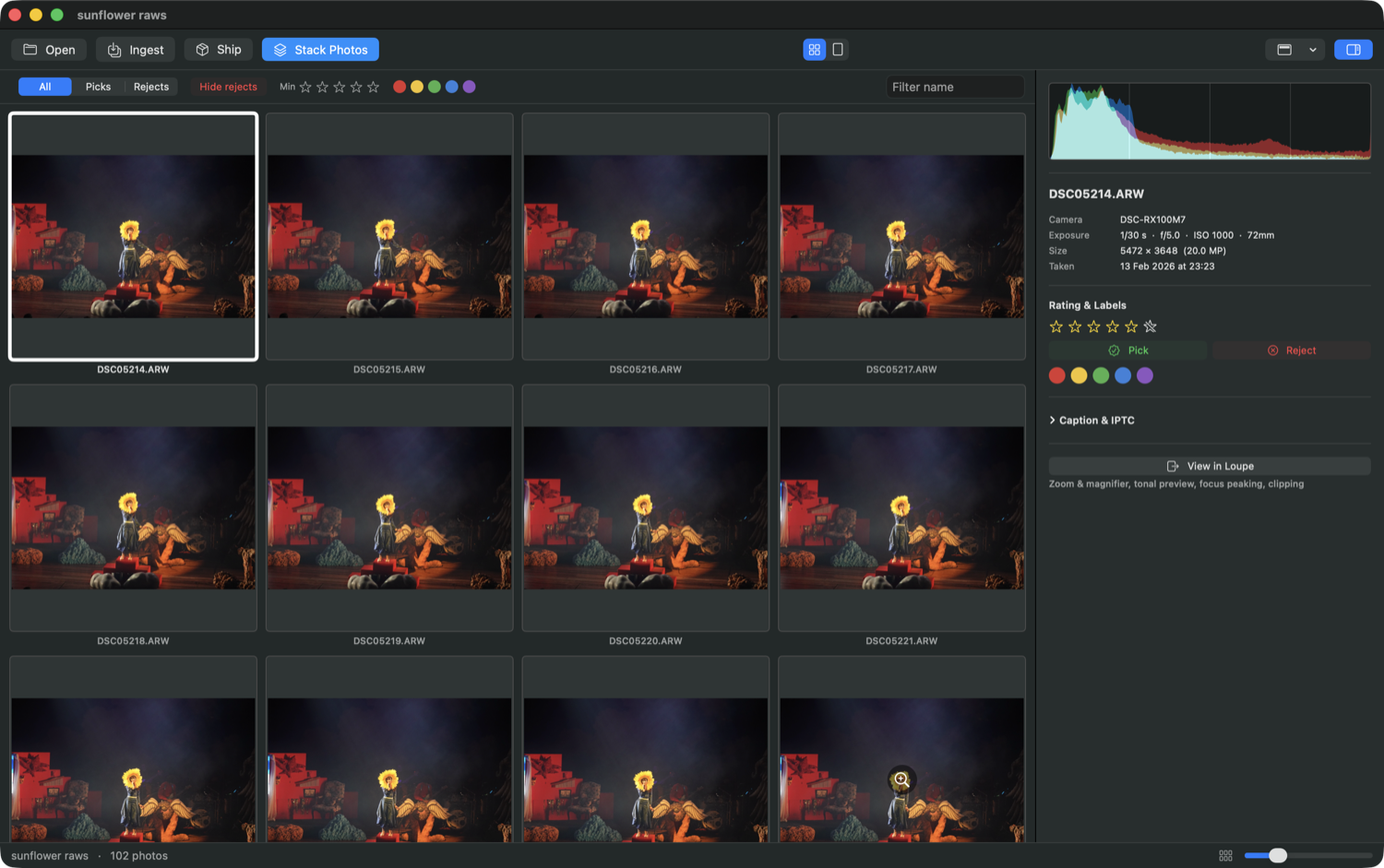Screen dimensions: 1384x868
Task: Click sunflower raws folder name in status bar
Action: pos(50,856)
